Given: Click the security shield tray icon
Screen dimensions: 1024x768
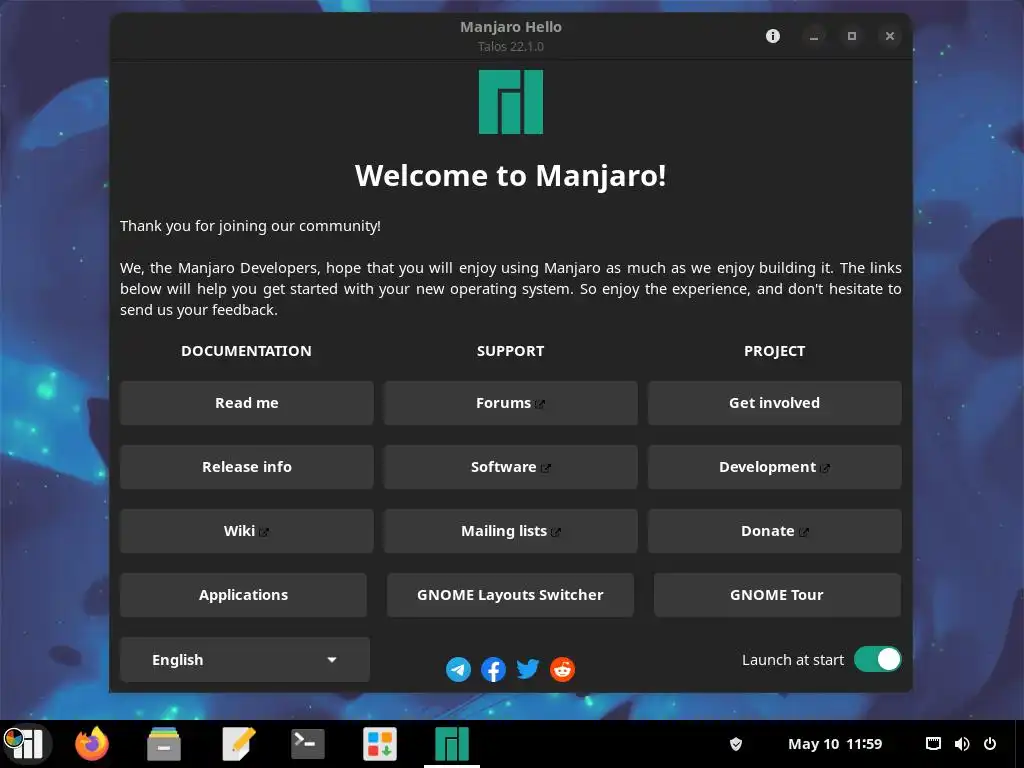Looking at the screenshot, I should (x=736, y=744).
